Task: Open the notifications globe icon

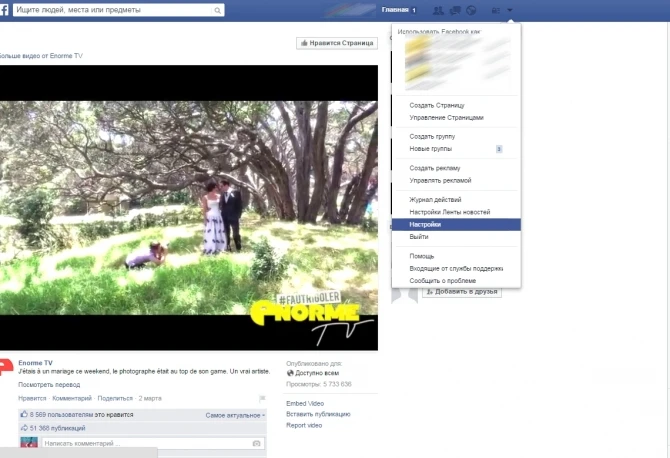Action: [x=471, y=10]
